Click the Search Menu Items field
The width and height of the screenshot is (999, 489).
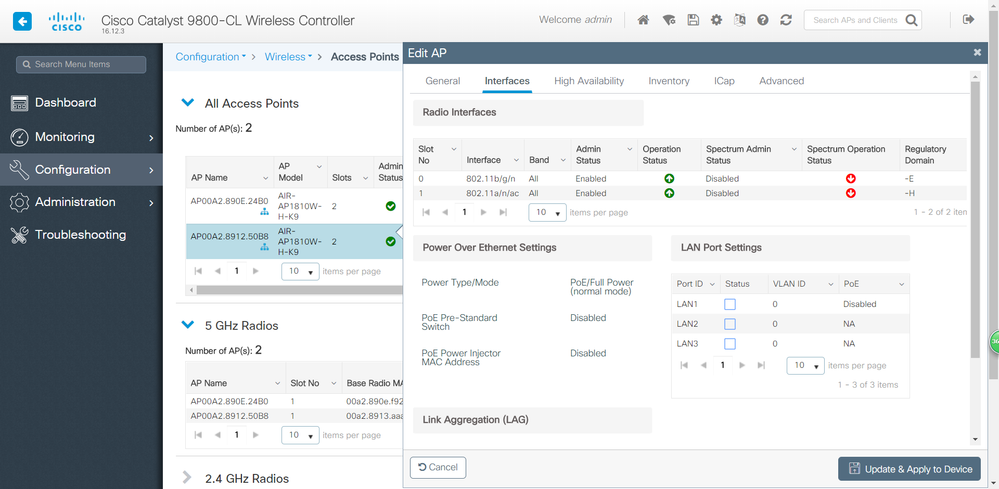click(x=81, y=64)
